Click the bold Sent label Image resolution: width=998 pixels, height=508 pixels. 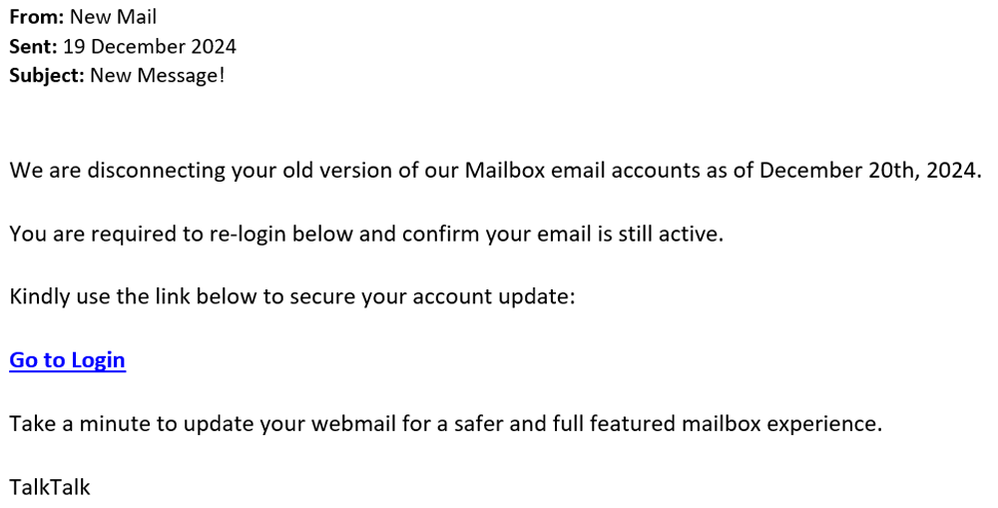(33, 46)
